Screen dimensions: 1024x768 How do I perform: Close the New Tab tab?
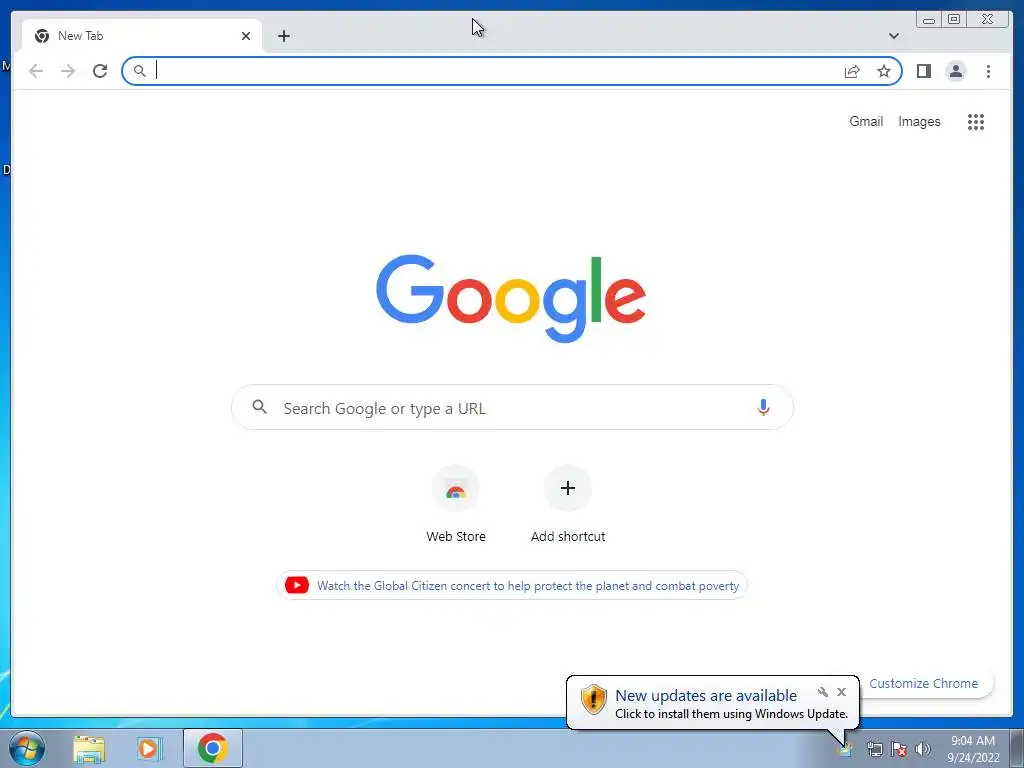tap(246, 36)
